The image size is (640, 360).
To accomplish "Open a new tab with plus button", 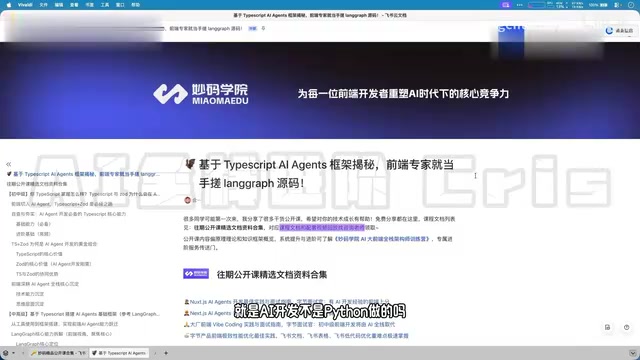I will click(166, 353).
